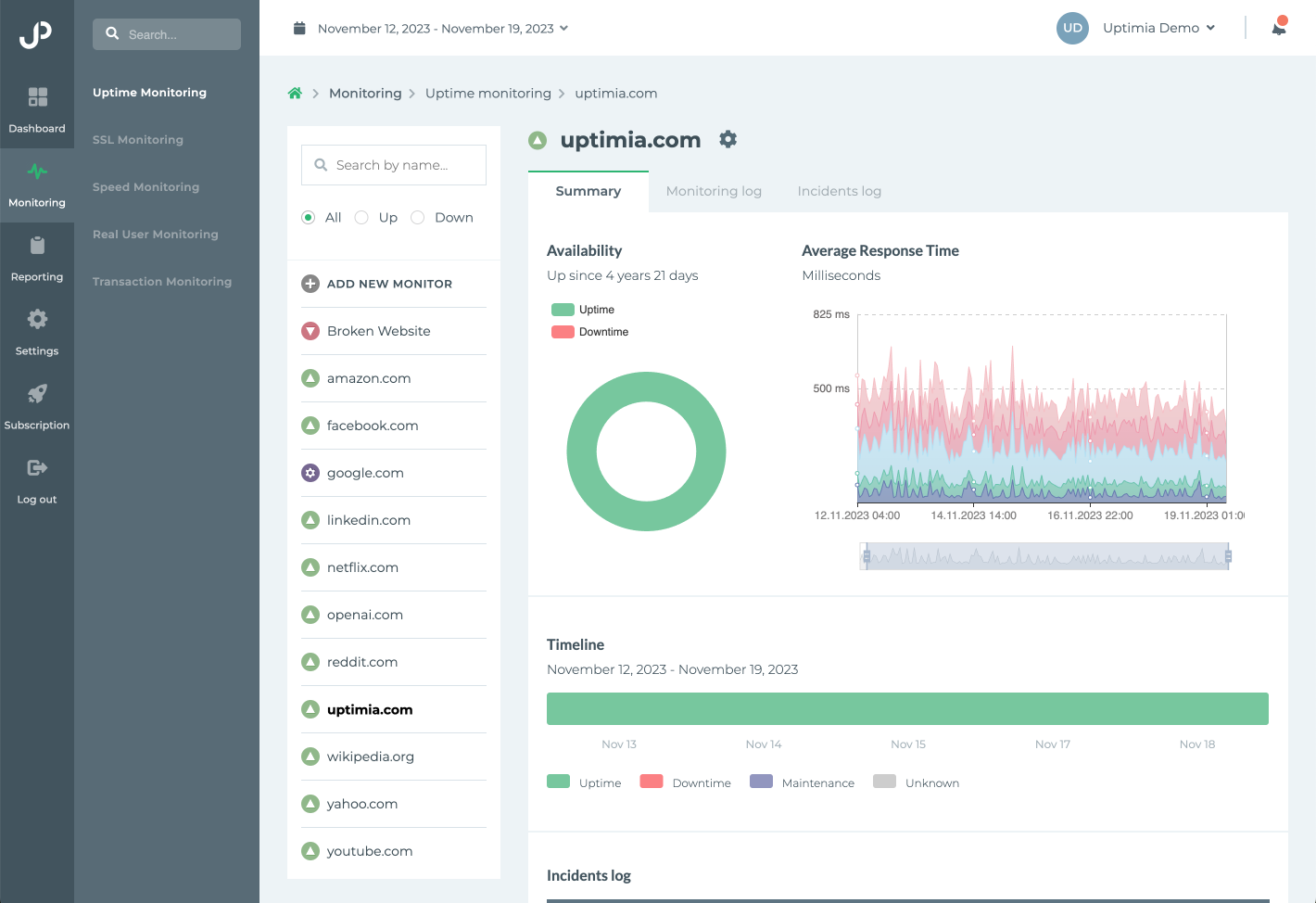Screen dimensions: 1316x903
Task: Open the SSL Monitoring page
Action: 137,139
